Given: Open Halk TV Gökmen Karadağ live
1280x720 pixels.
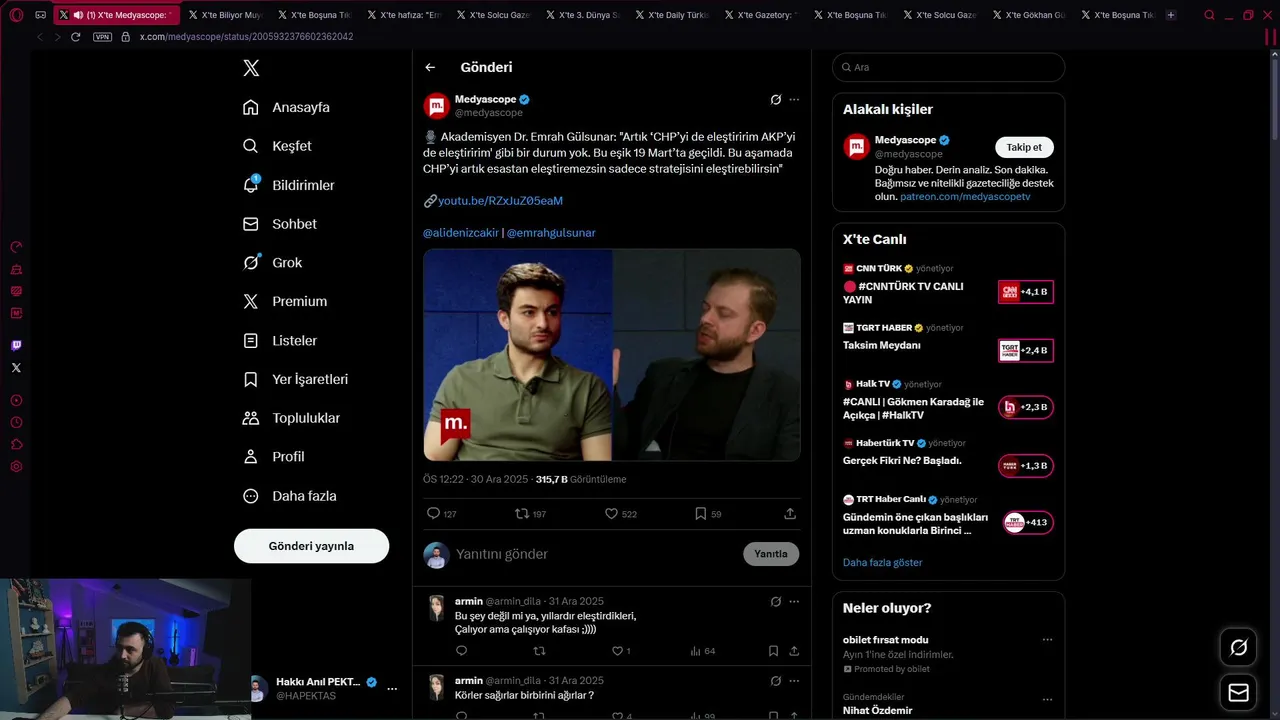Looking at the screenshot, I should pyautogui.click(x=948, y=400).
